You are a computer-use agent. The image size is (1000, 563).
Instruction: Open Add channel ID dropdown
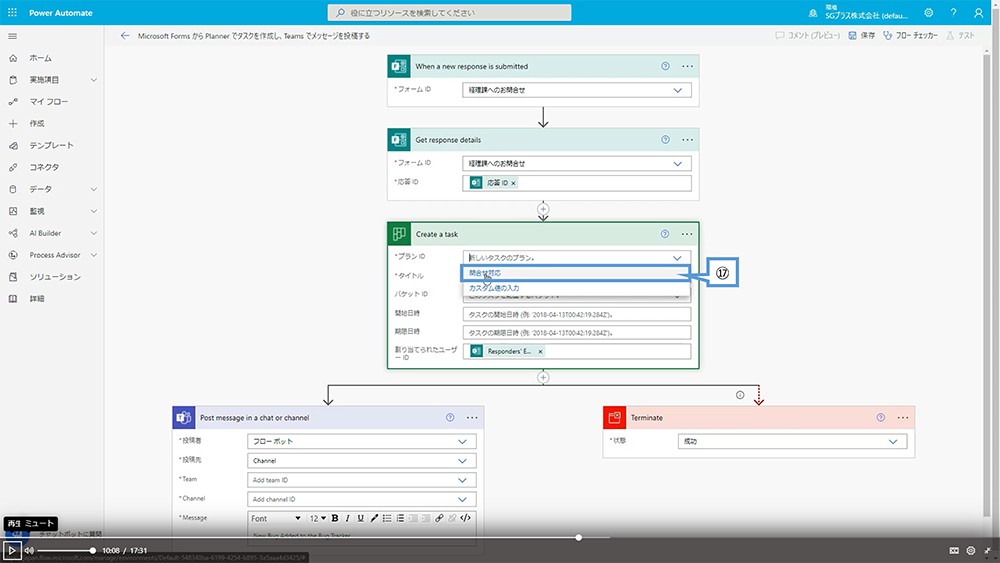click(361, 499)
